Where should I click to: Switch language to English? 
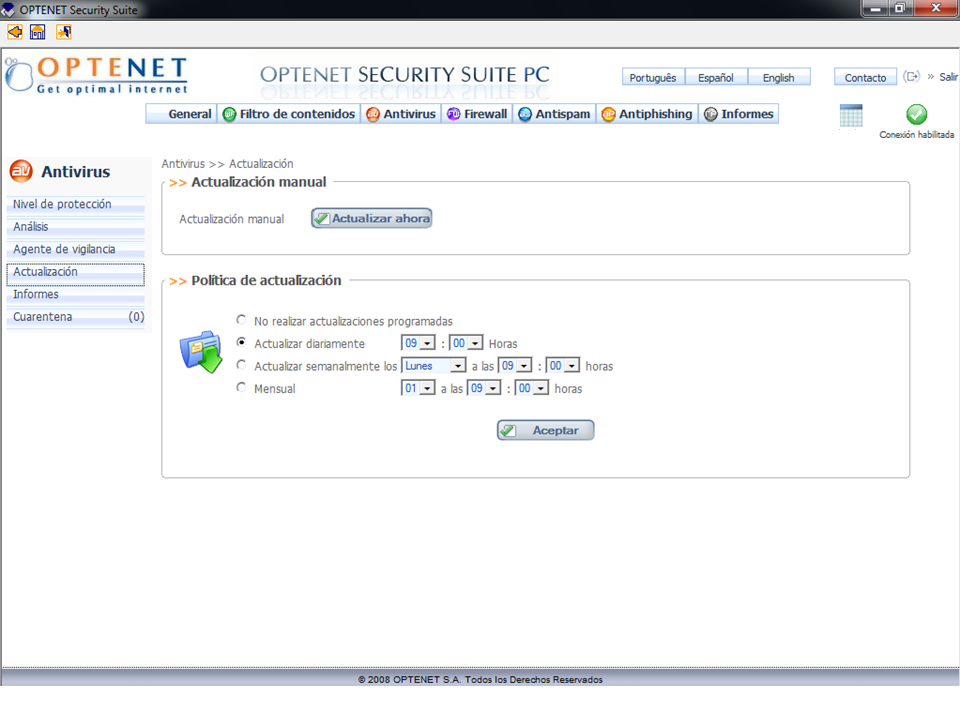coord(778,78)
